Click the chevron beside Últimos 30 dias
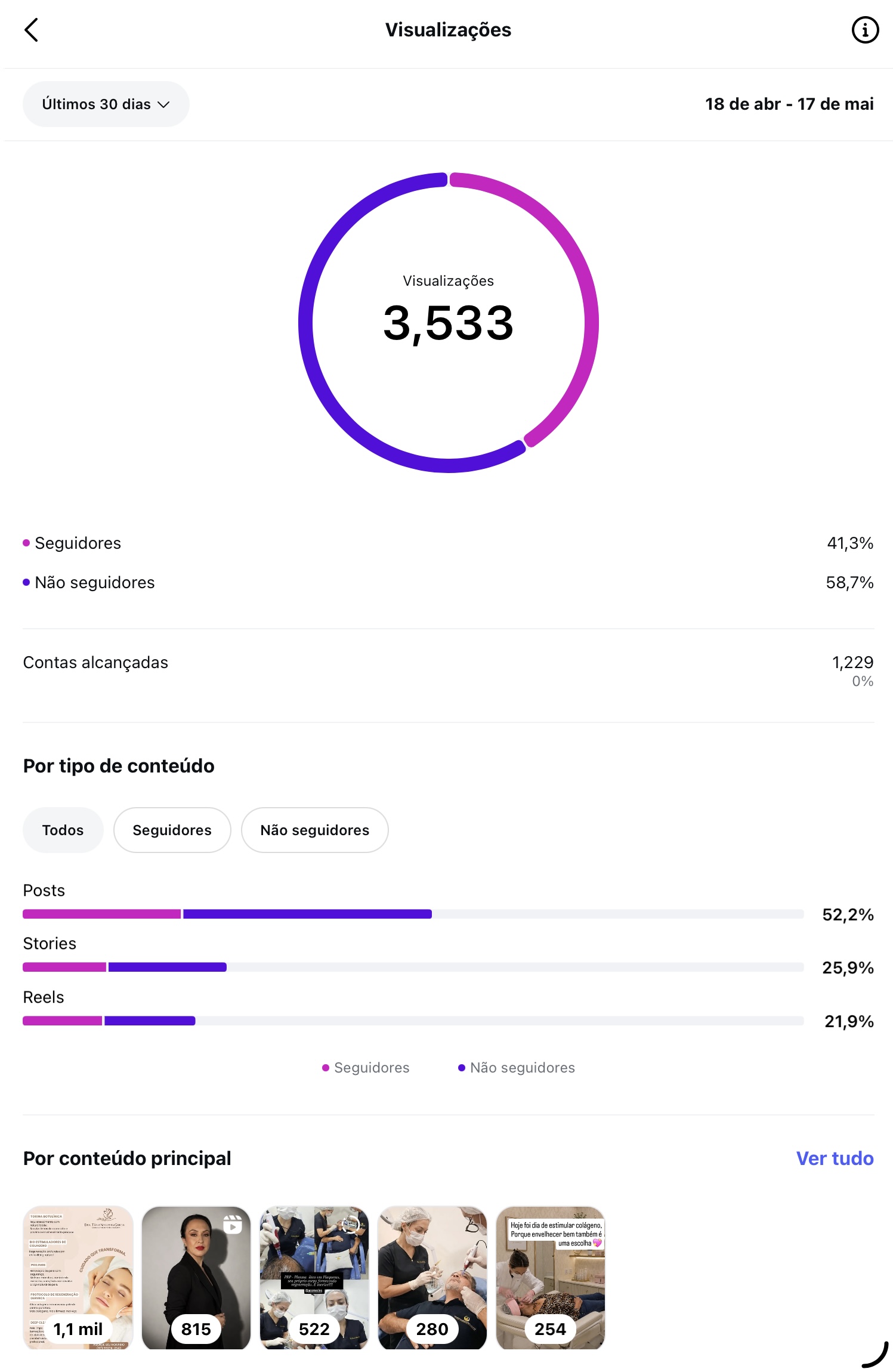This screenshot has width=893, height=1372. click(163, 104)
